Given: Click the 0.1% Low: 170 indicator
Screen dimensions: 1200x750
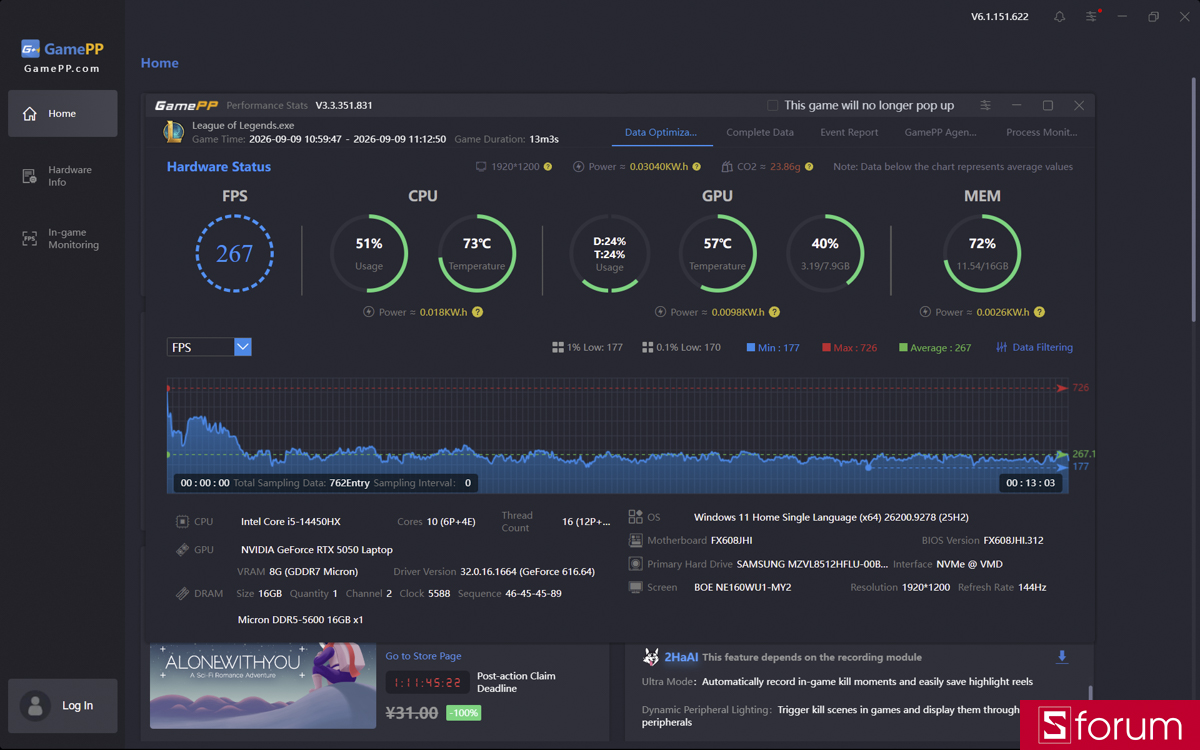Looking at the screenshot, I should (681, 347).
